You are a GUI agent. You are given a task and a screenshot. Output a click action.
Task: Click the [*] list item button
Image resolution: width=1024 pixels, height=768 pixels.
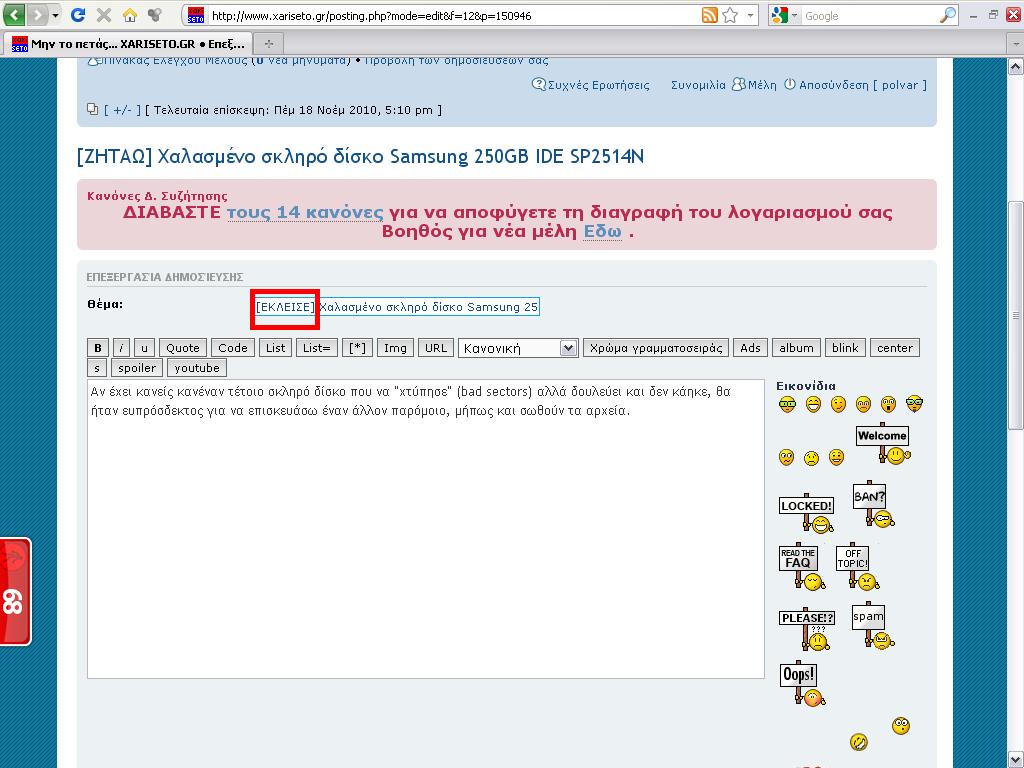click(358, 348)
